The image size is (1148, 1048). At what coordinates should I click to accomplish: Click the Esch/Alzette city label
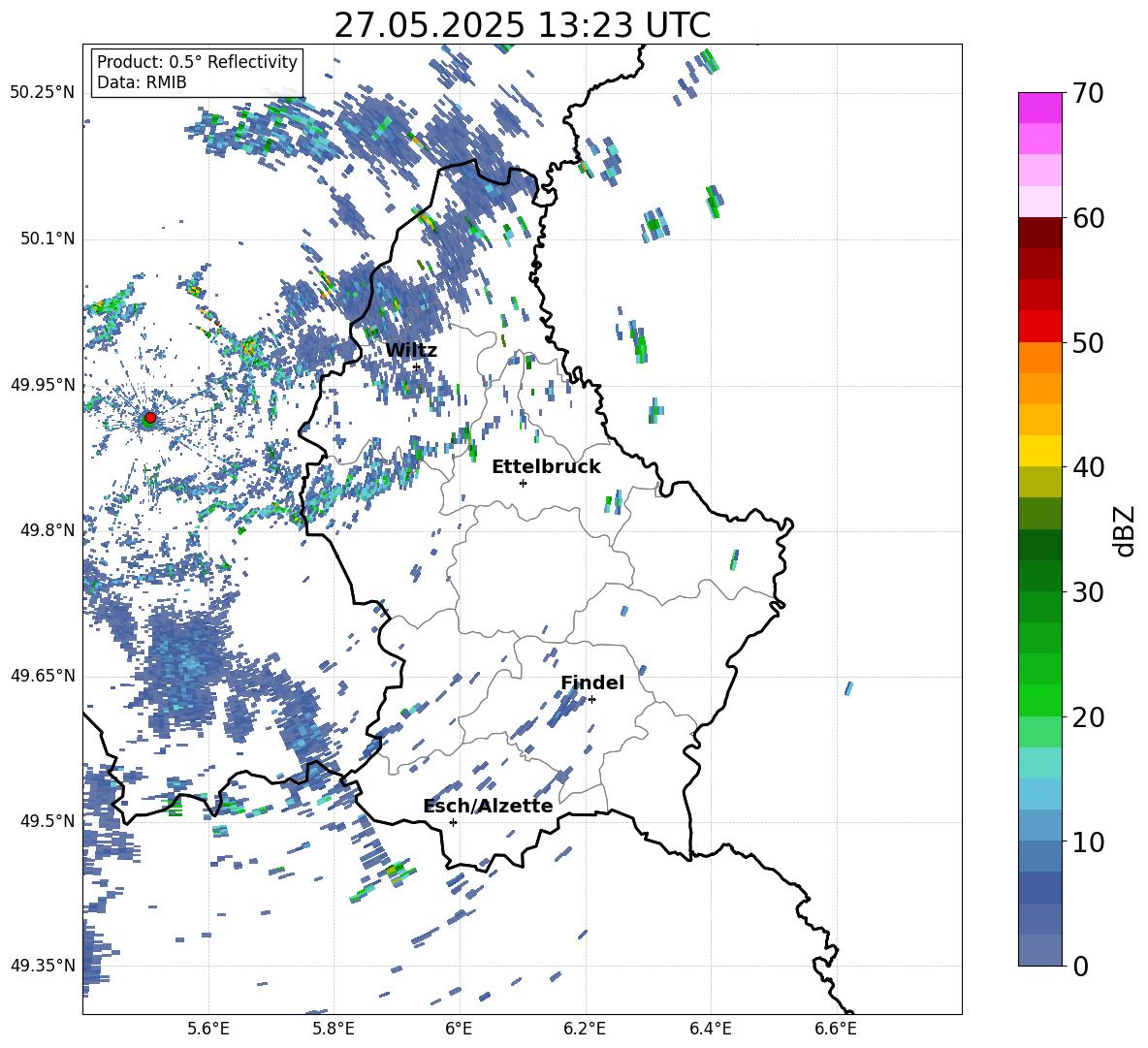488,806
